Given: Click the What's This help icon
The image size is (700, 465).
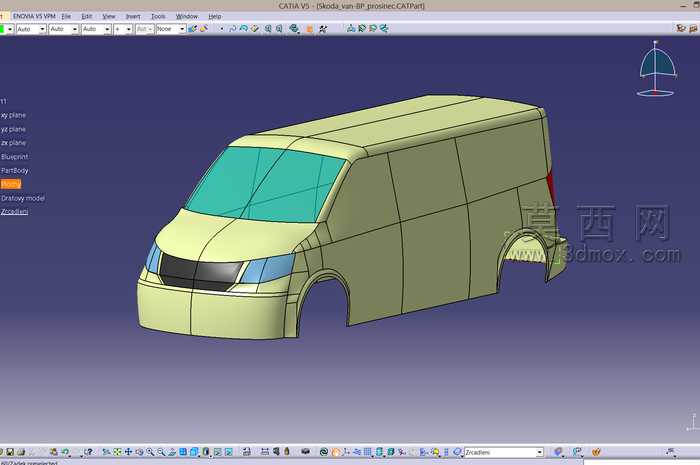Looking at the screenshot, I should click(x=89, y=452).
